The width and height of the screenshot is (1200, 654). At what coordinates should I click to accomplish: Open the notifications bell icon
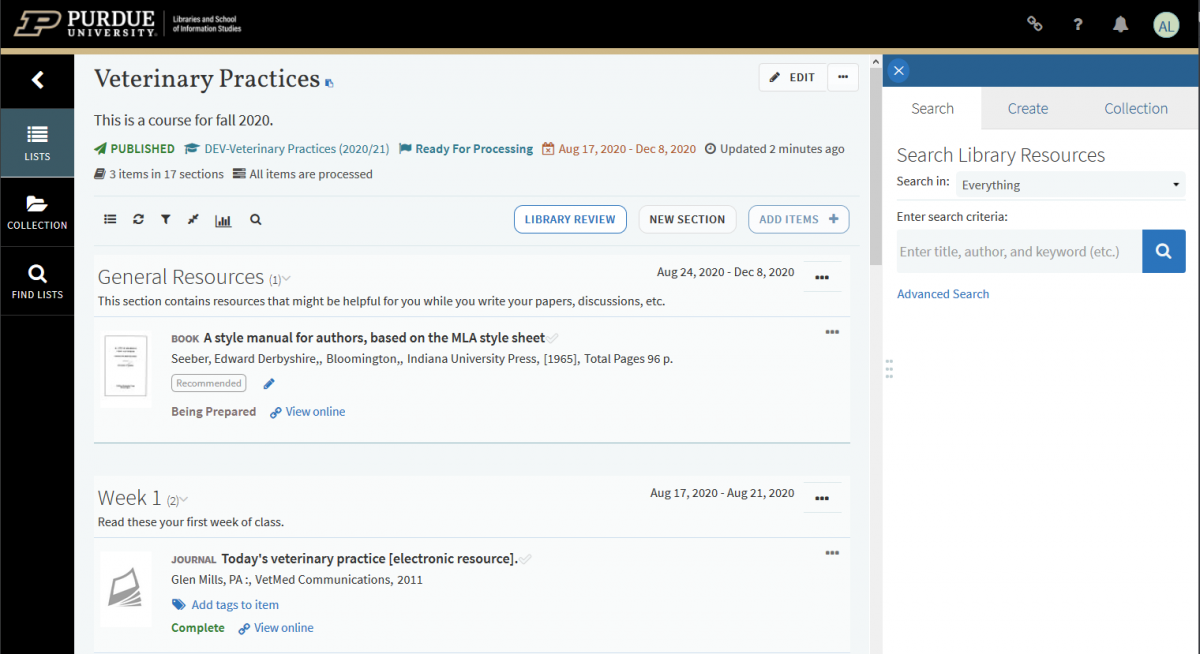click(1121, 25)
